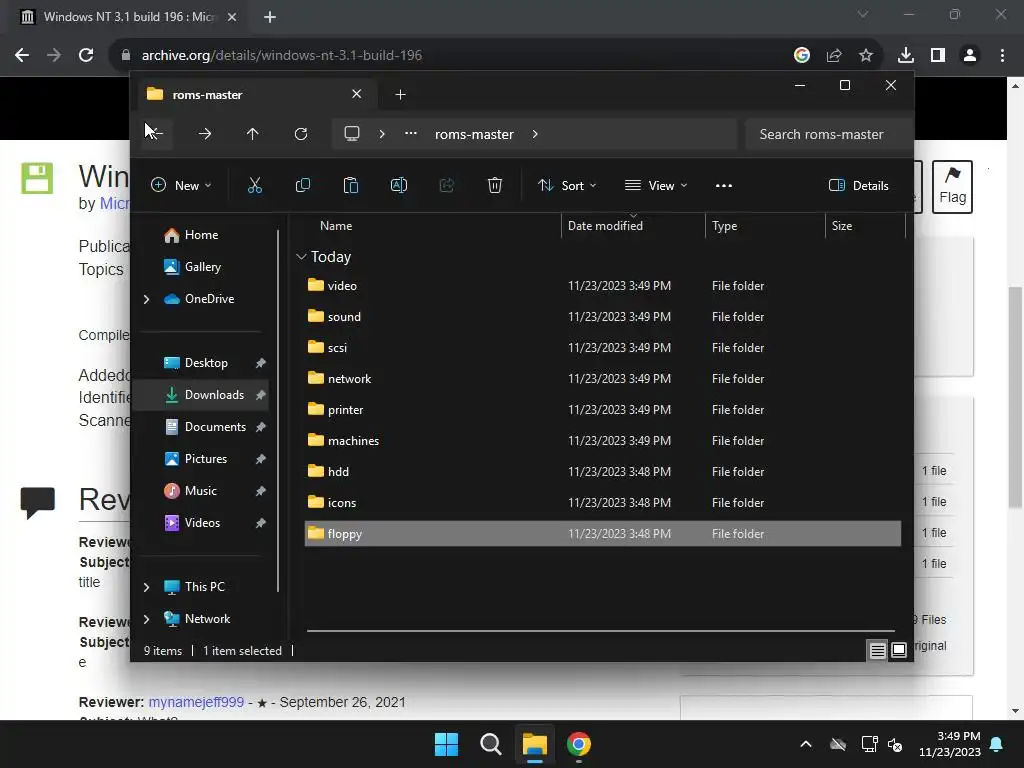1024x768 pixels.
Task: Click the Chrome page vertical scrollbar thumb
Action: 1015,397
